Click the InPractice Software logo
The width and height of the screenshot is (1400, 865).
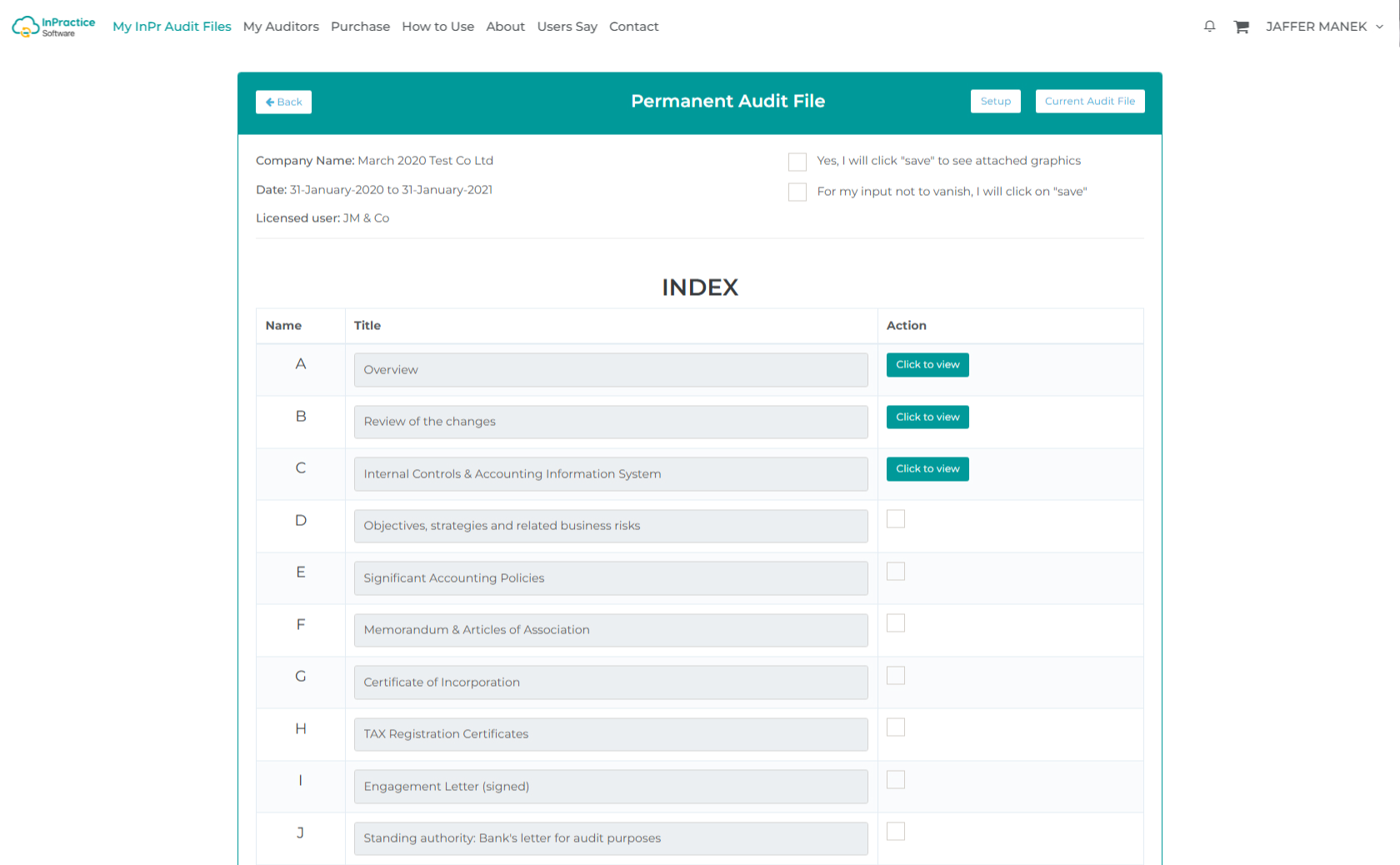pos(53,27)
